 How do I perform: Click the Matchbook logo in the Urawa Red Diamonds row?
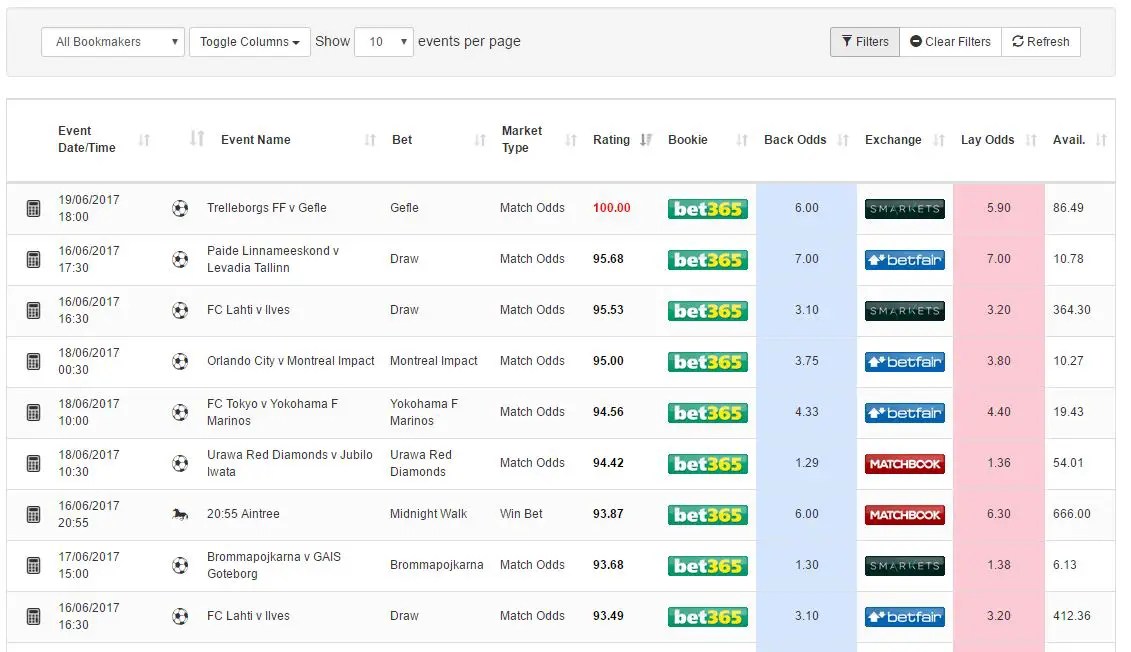904,463
